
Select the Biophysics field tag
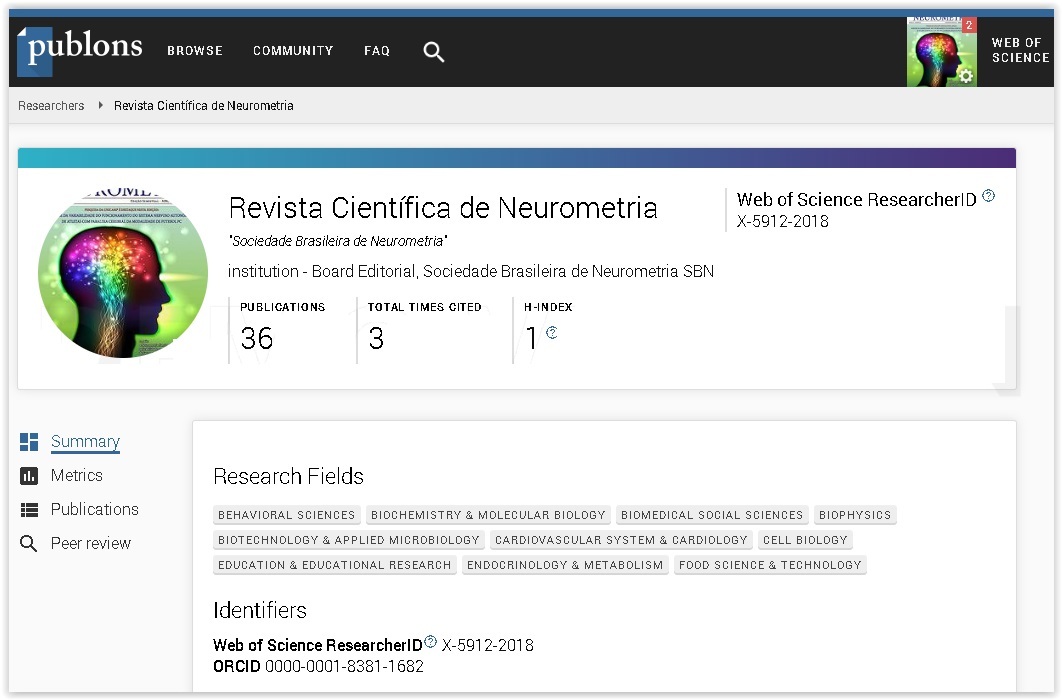[x=855, y=515]
